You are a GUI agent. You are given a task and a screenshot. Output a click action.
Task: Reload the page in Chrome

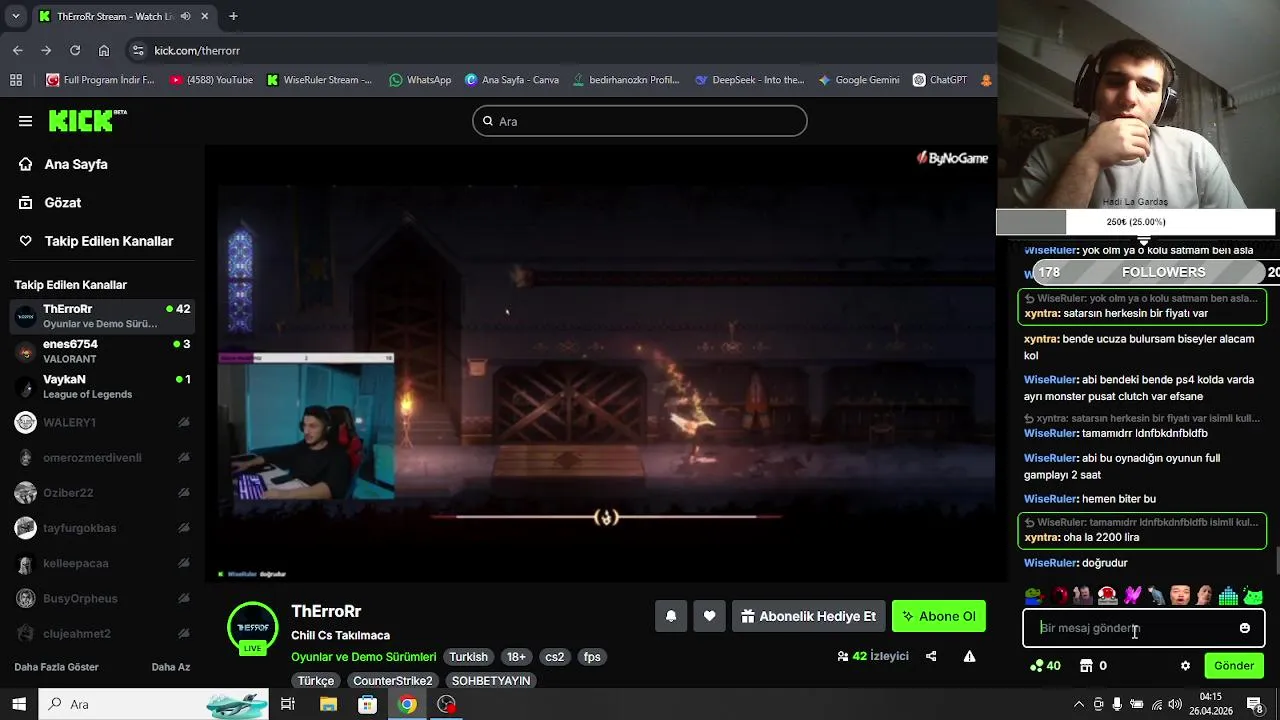(x=75, y=50)
